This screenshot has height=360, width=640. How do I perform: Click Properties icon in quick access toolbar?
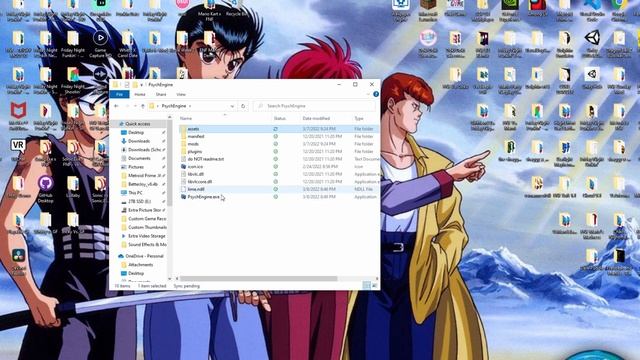click(127, 84)
